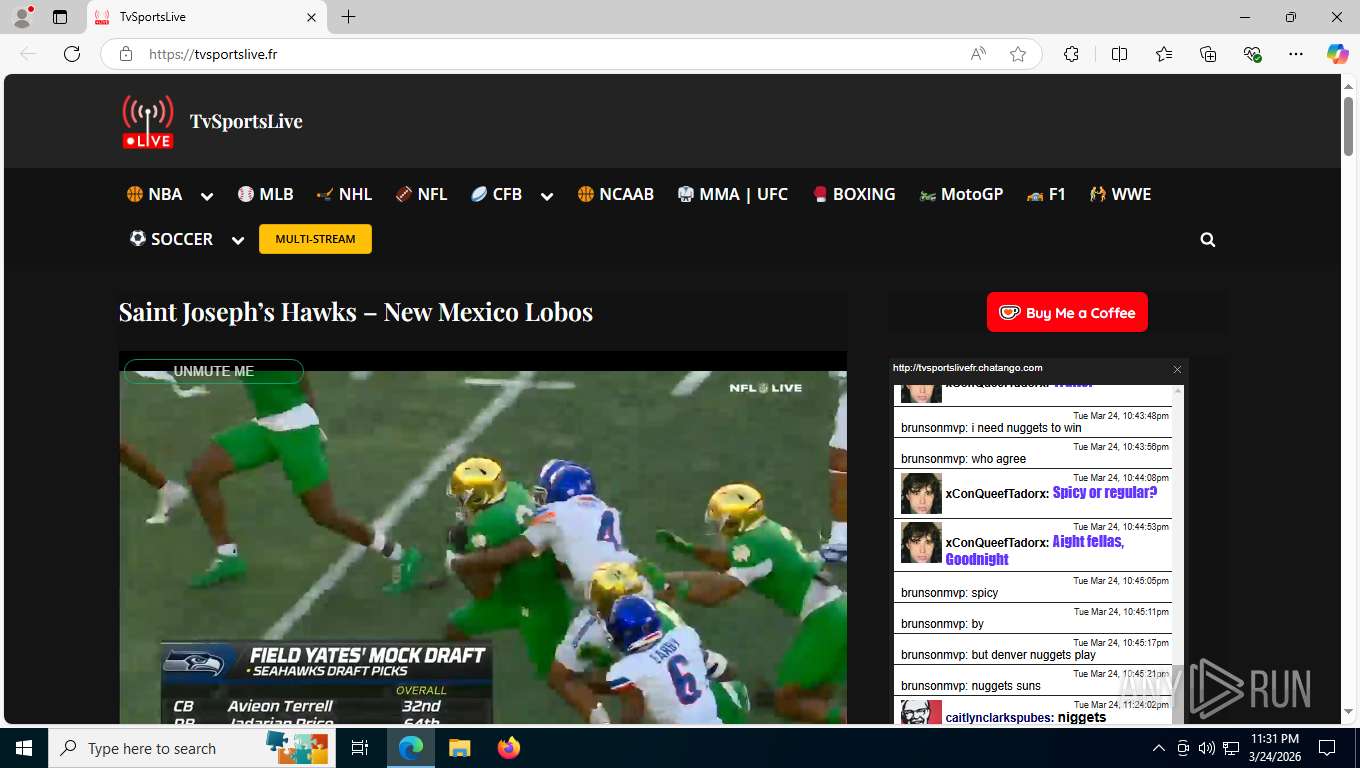
Task: Open the Notifications center icon
Action: [x=1327, y=748]
